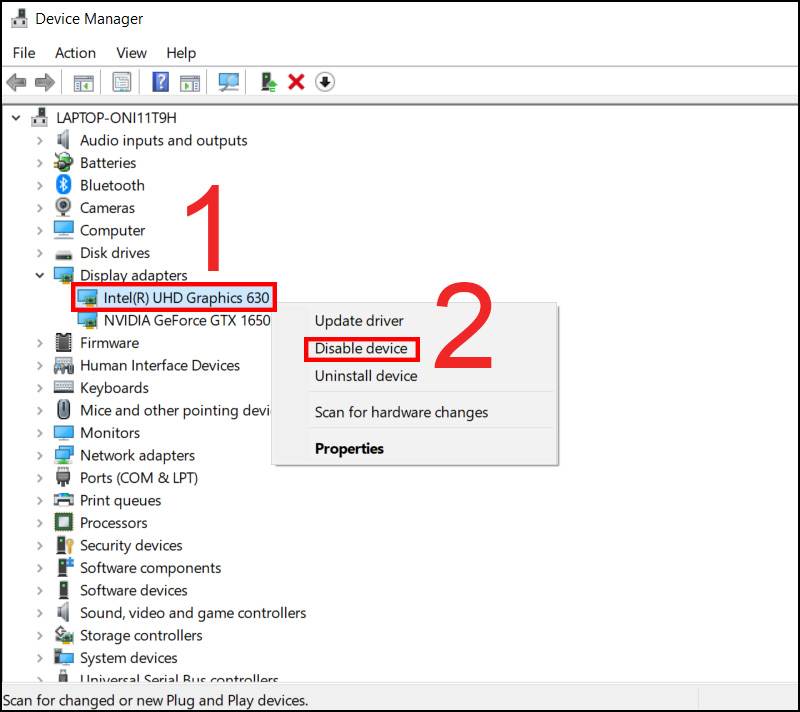This screenshot has height=712, width=800.
Task: Collapse the LAPTOP-ONI11T9H root node
Action: 16,118
